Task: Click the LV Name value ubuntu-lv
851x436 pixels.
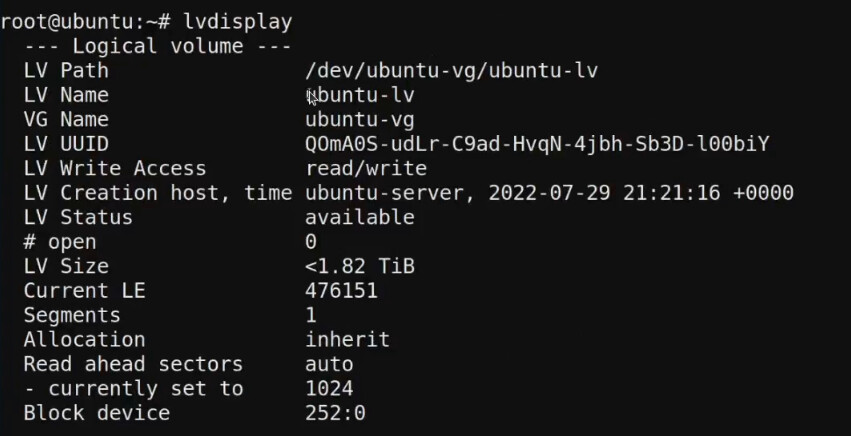Action: [360, 95]
